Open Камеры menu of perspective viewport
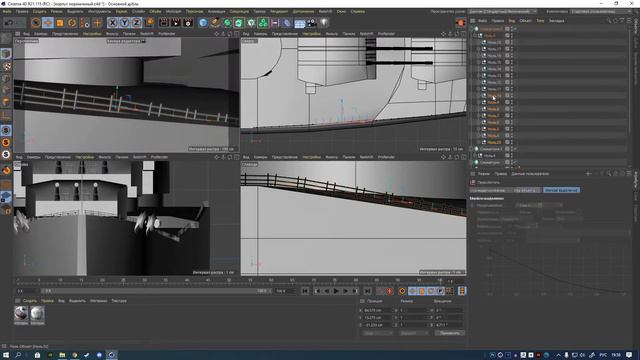Screen dimensions: 640x360 (x=40, y=34)
